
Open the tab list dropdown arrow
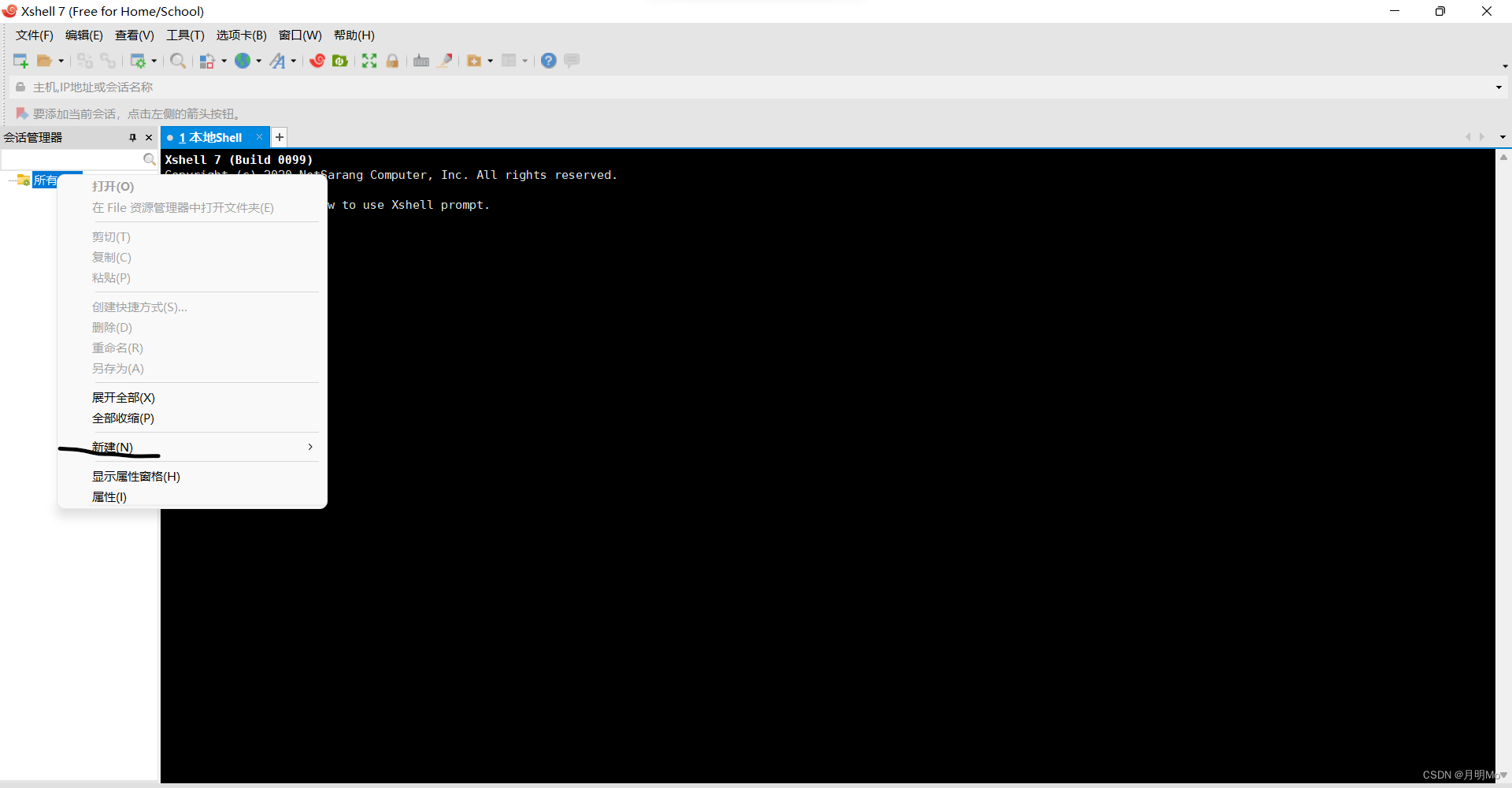1503,137
